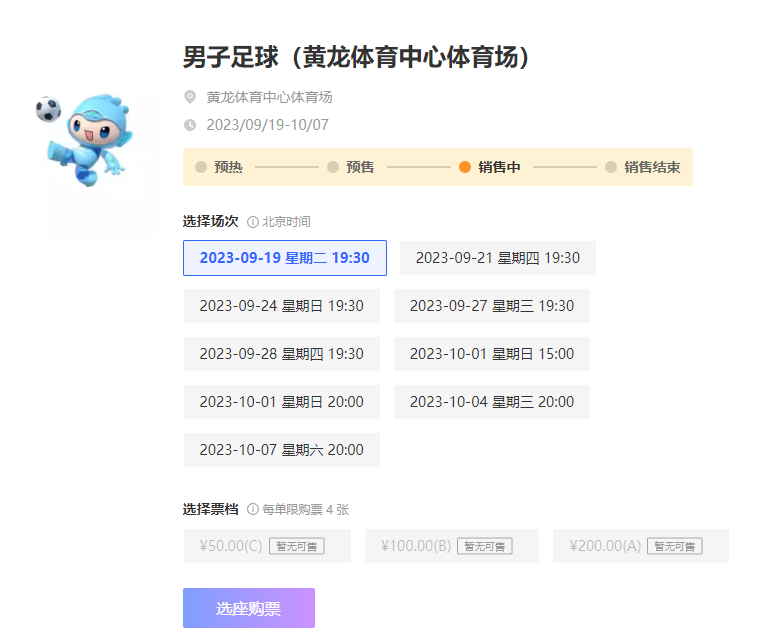The image size is (777, 631).
Task: Select the ¥50.00(C) ticket tier
Action: click(267, 546)
